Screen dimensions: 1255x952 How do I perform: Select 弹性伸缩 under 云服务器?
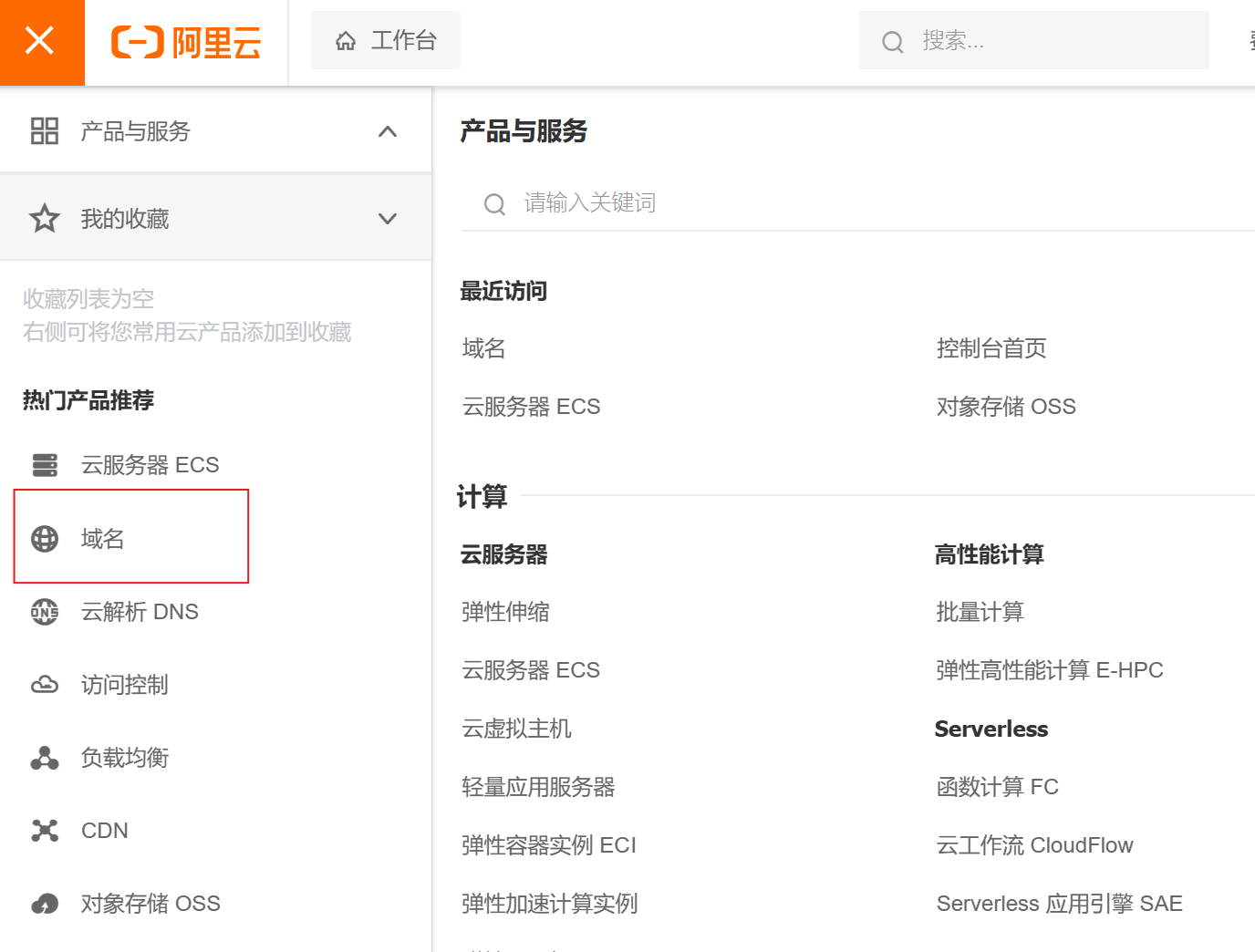[x=505, y=612]
